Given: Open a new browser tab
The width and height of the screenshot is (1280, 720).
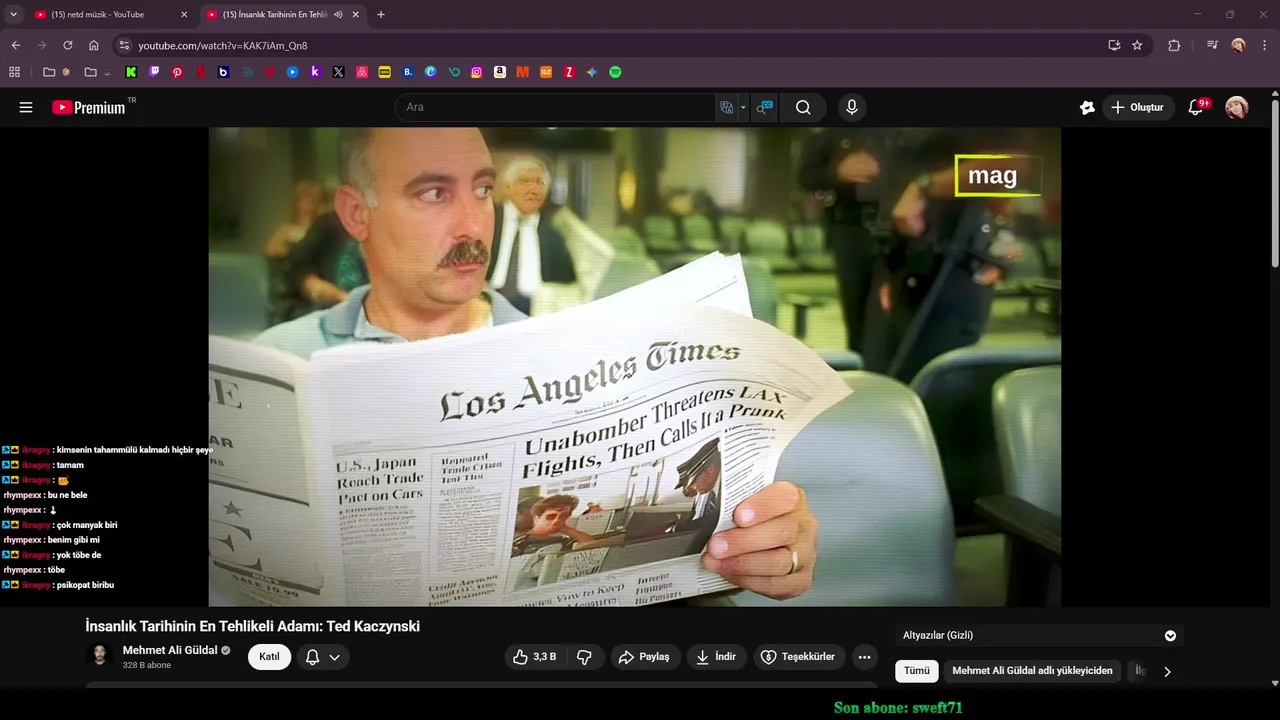Looking at the screenshot, I should tap(381, 15).
